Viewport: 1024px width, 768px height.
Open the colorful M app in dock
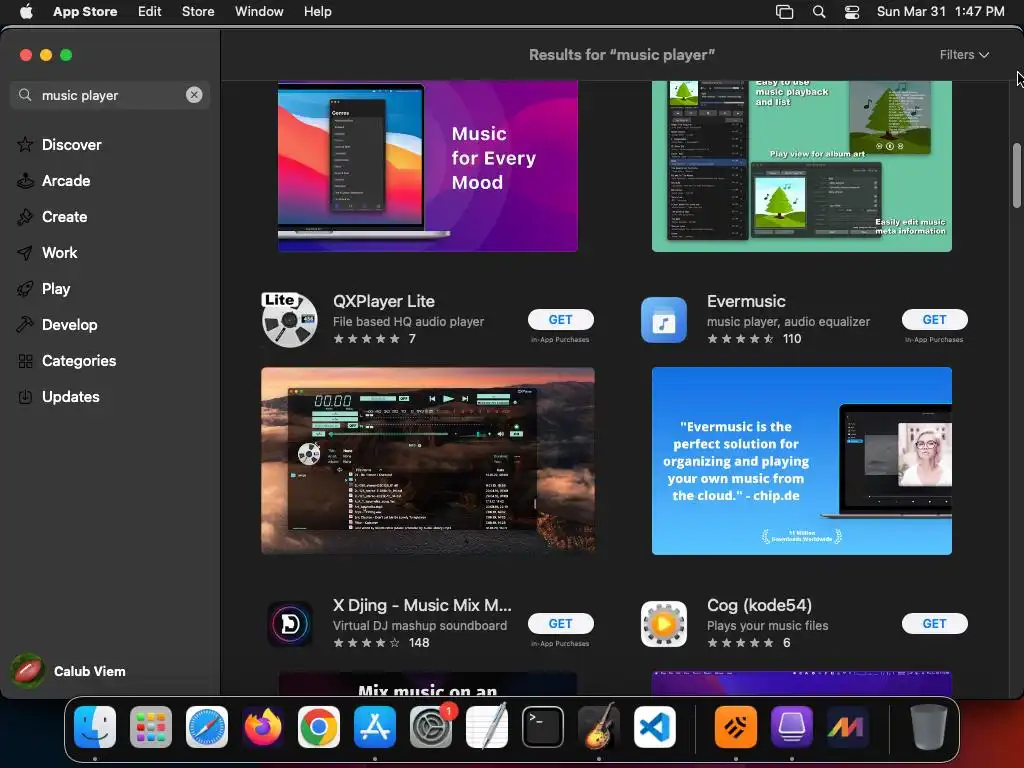tap(847, 727)
